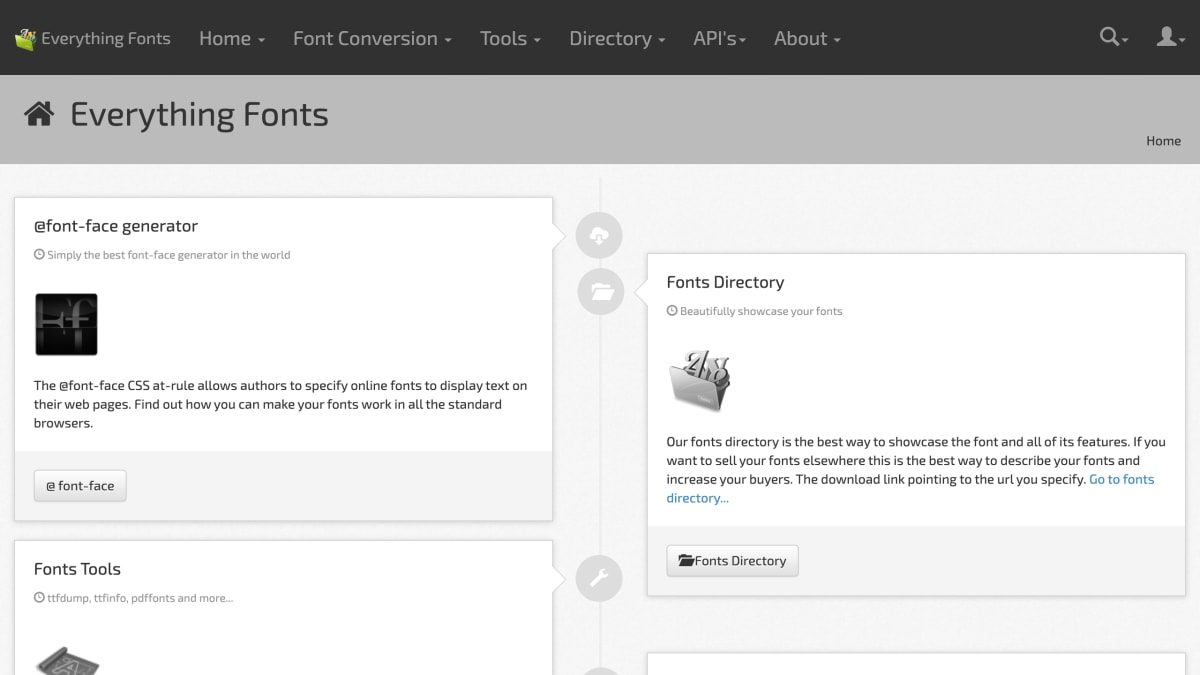Click the Home breadcrumb link
Image resolution: width=1200 pixels, height=675 pixels.
click(1163, 141)
